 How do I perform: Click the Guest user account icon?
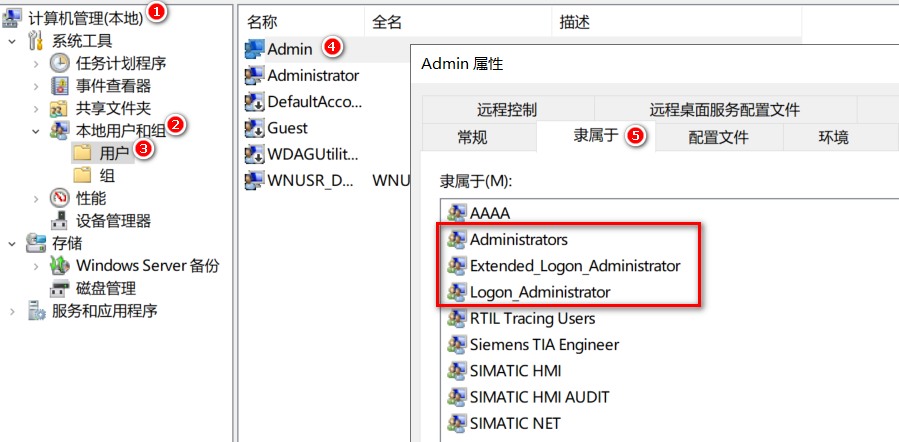point(254,128)
